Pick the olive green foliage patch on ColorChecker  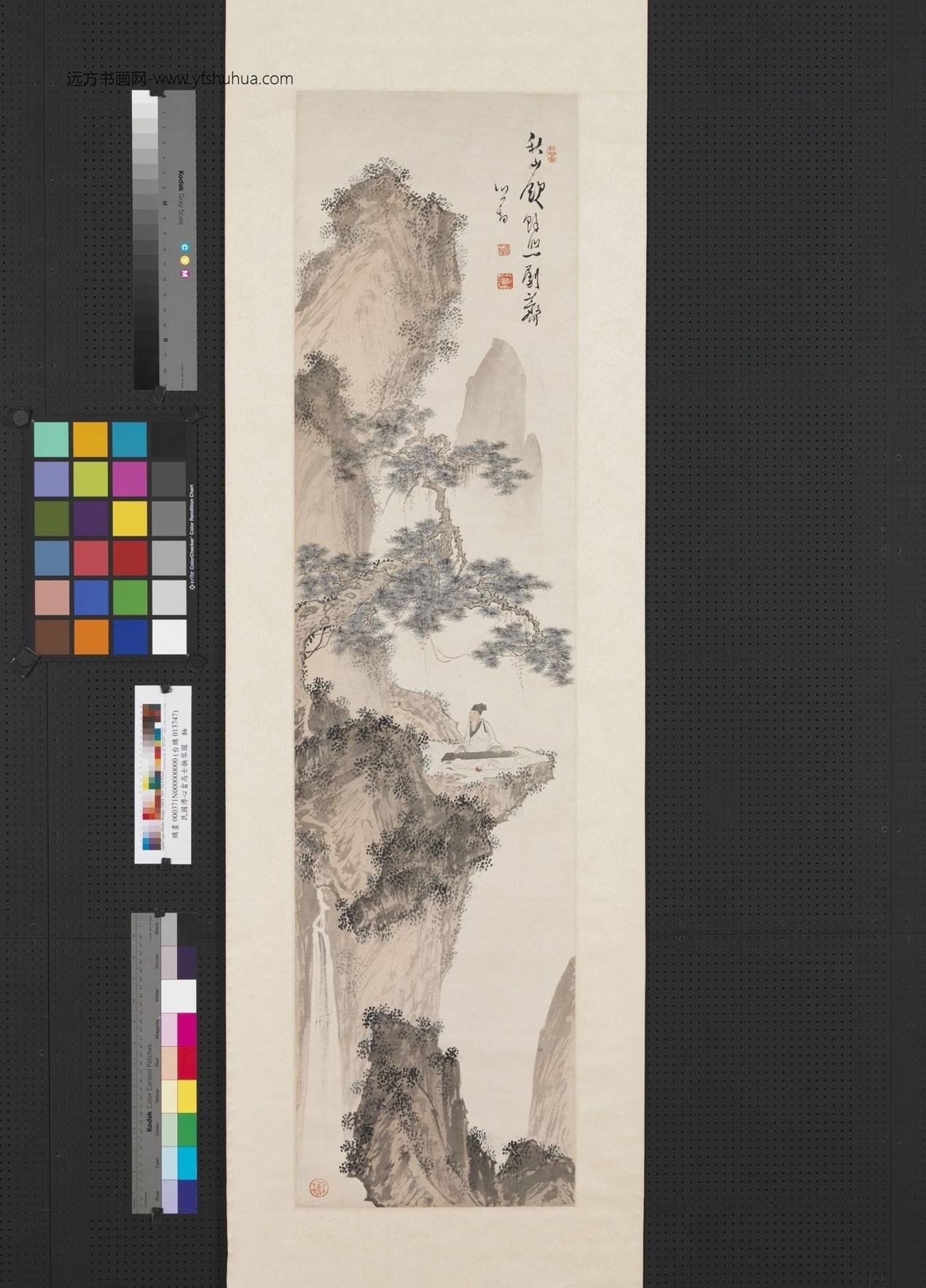tap(51, 518)
